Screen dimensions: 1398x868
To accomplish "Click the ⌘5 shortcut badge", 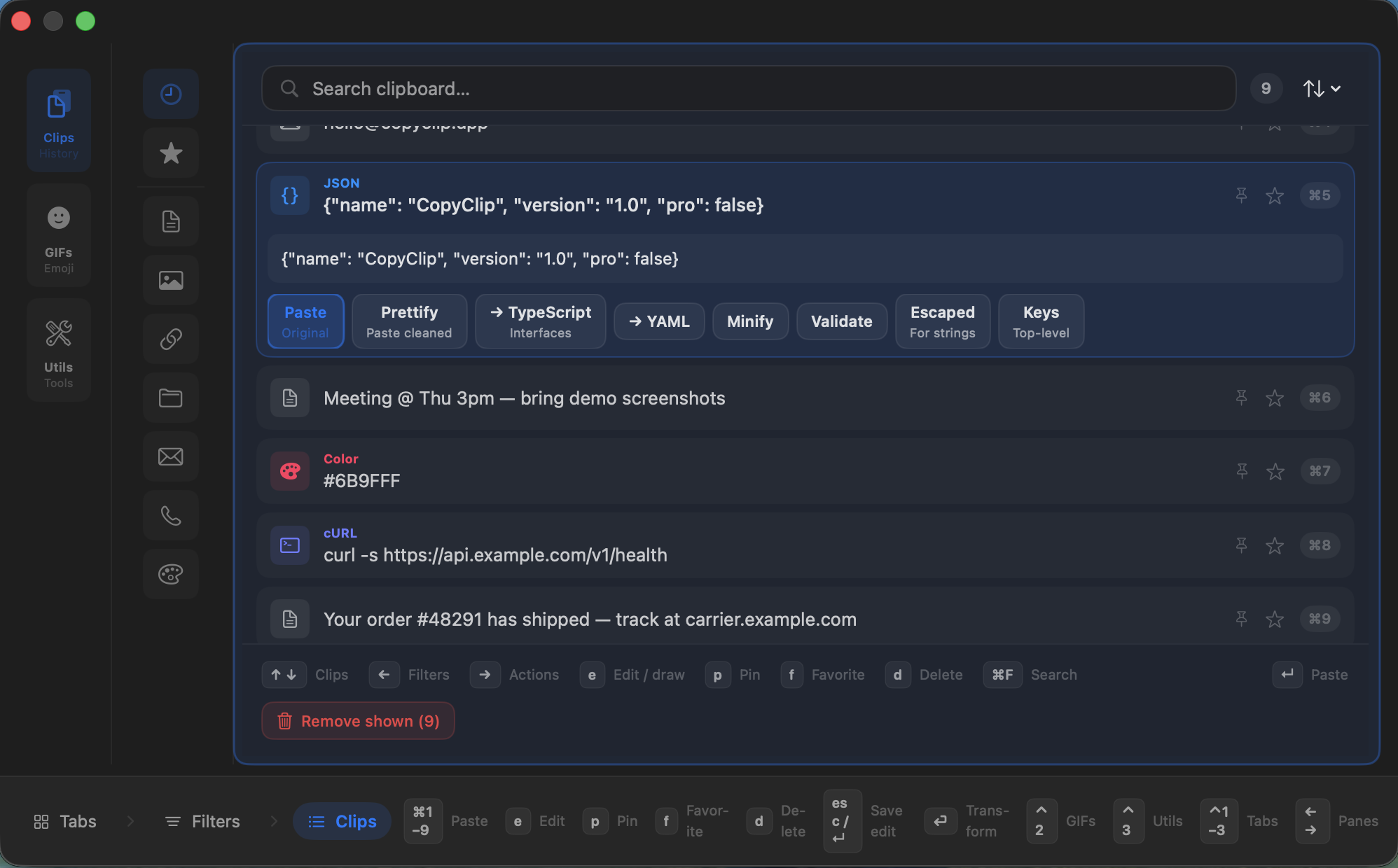I will (1320, 195).
